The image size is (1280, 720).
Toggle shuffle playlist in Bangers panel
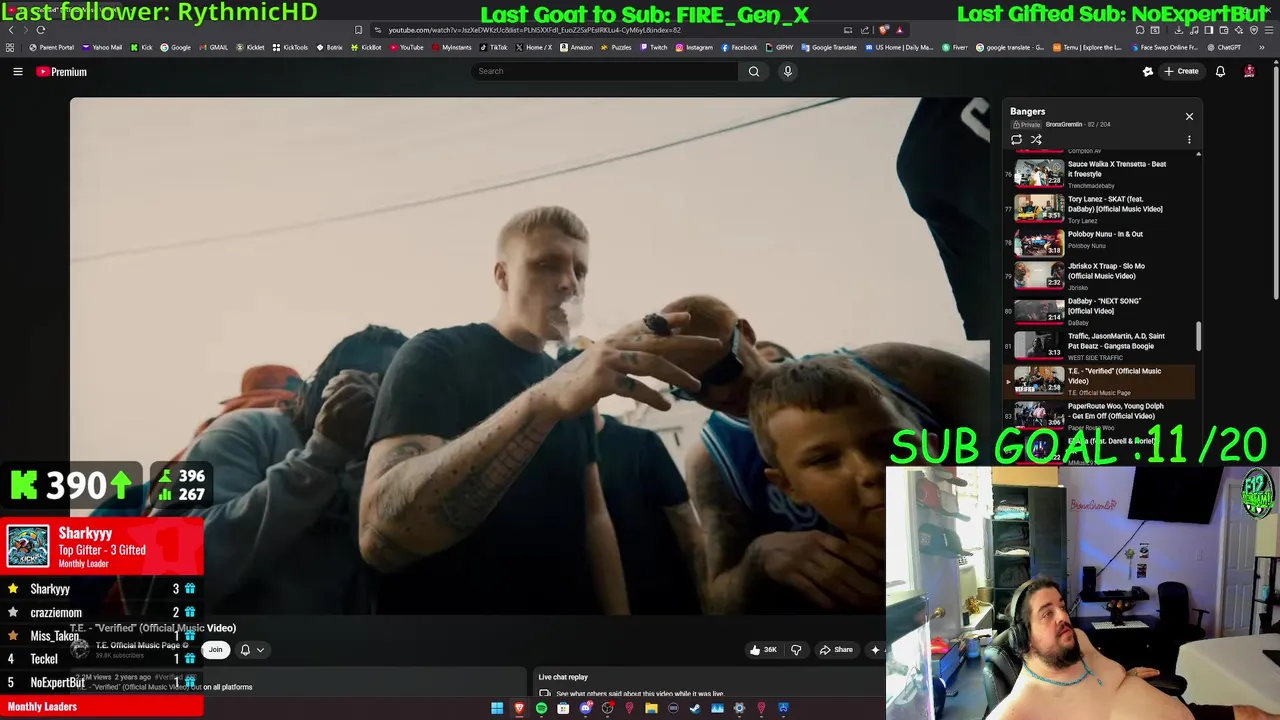click(x=1036, y=140)
